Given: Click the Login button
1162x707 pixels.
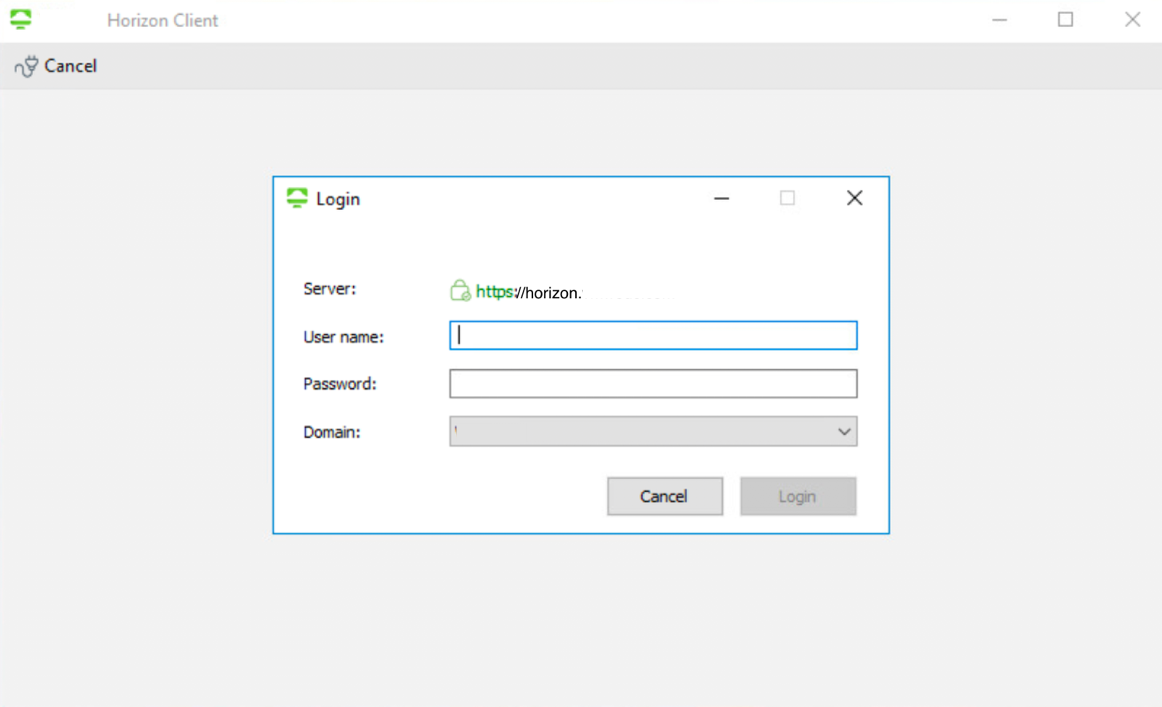Looking at the screenshot, I should (798, 496).
